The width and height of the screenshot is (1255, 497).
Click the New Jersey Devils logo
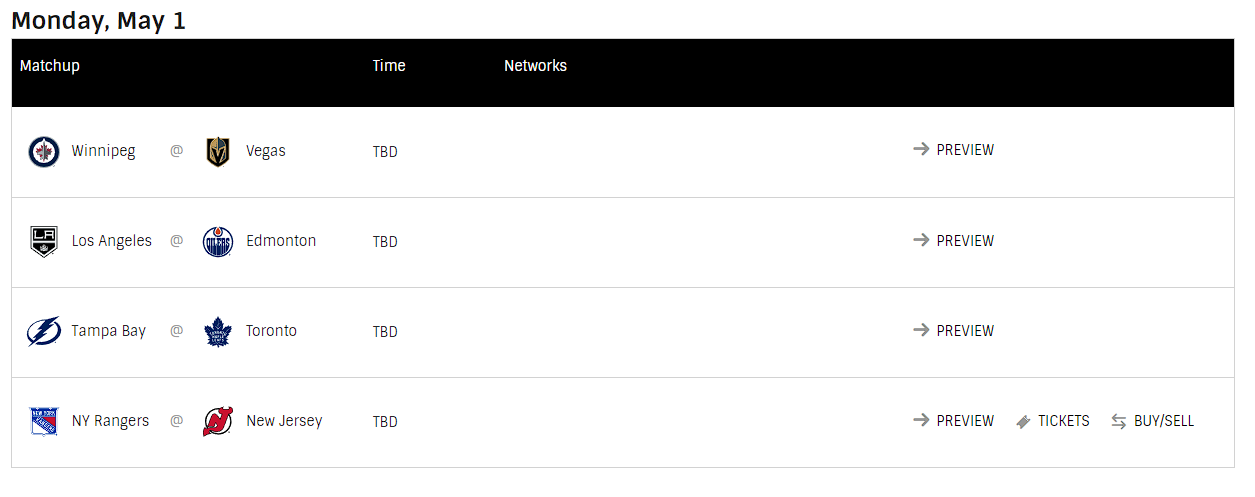tap(218, 422)
